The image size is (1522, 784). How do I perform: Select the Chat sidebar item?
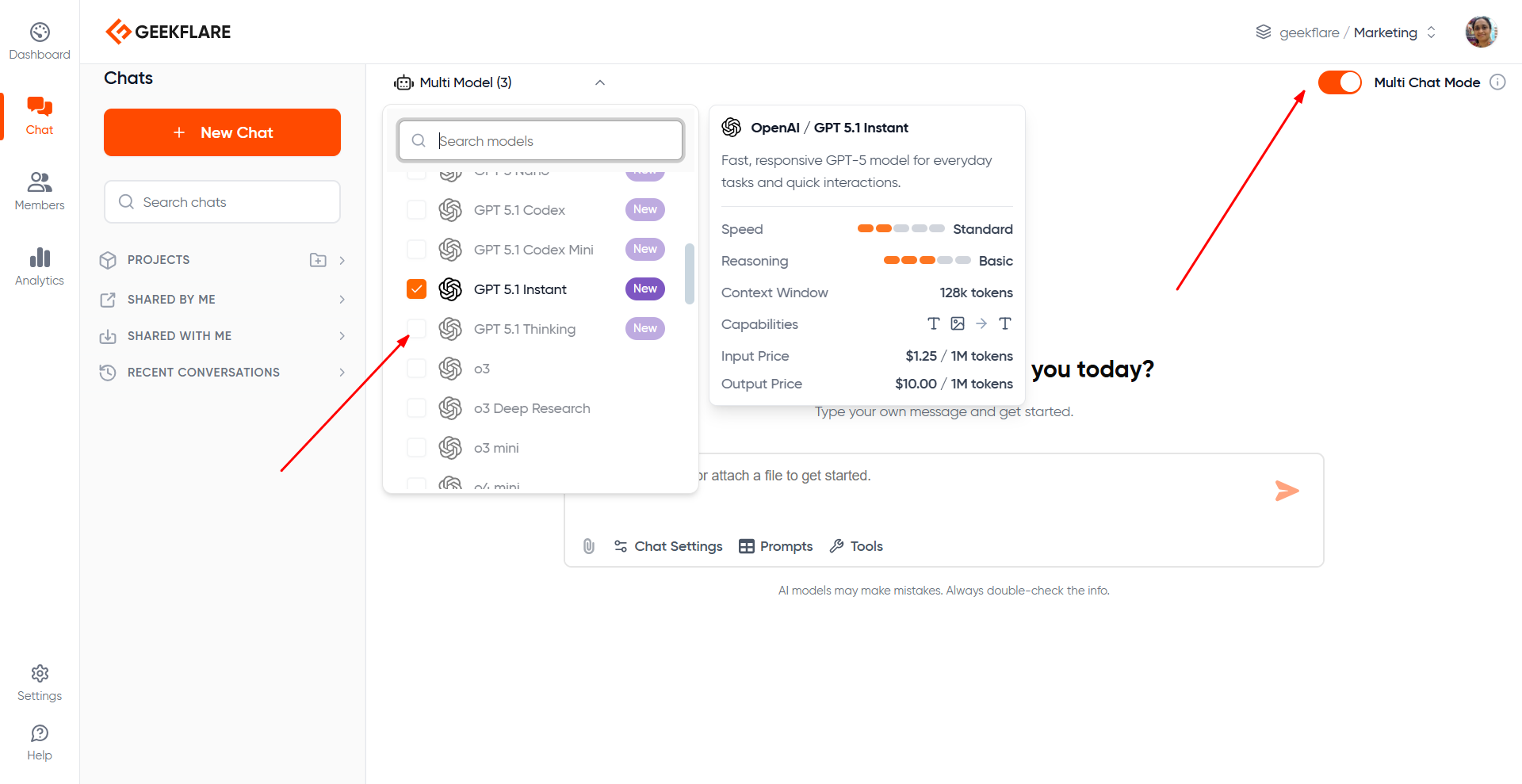click(40, 117)
